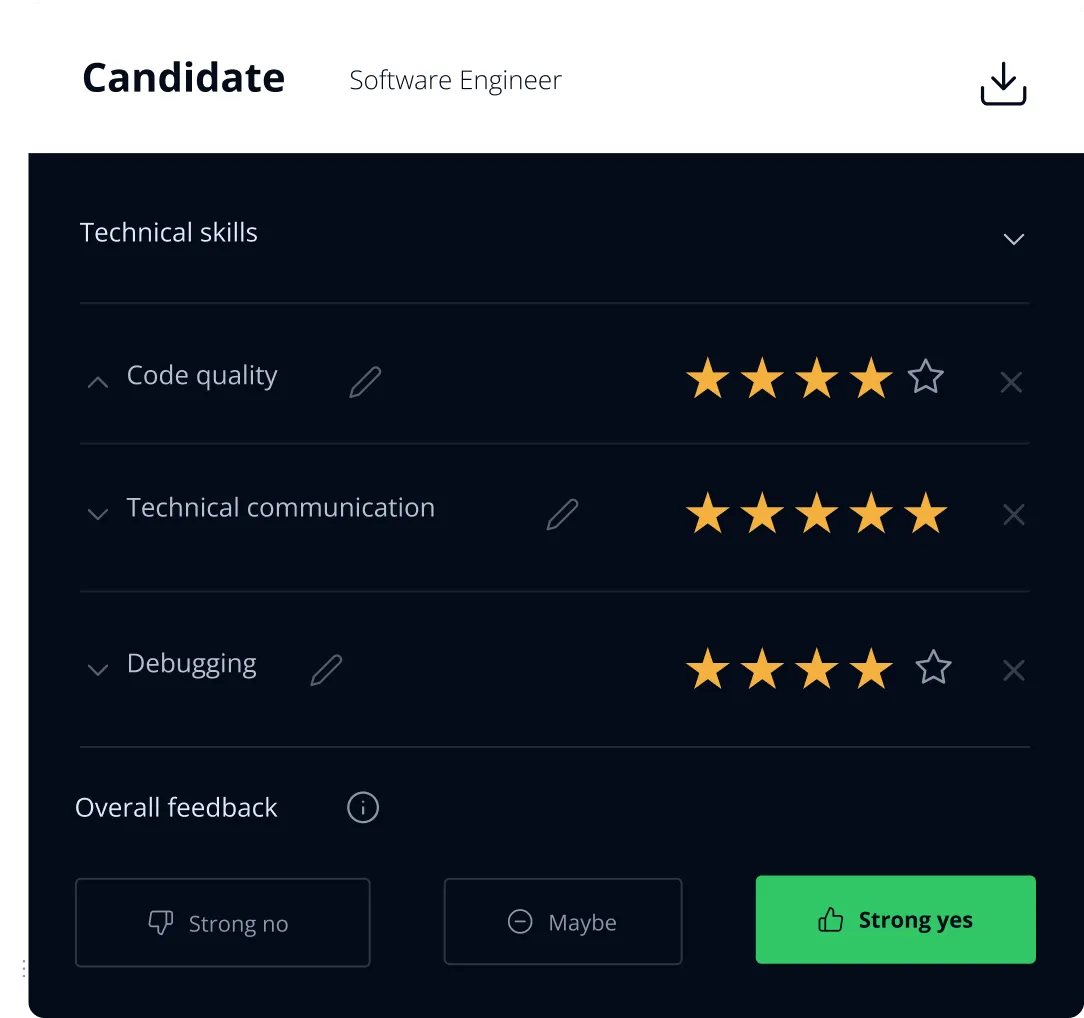Click the download icon in header
The image size is (1084, 1018).
tap(1003, 84)
